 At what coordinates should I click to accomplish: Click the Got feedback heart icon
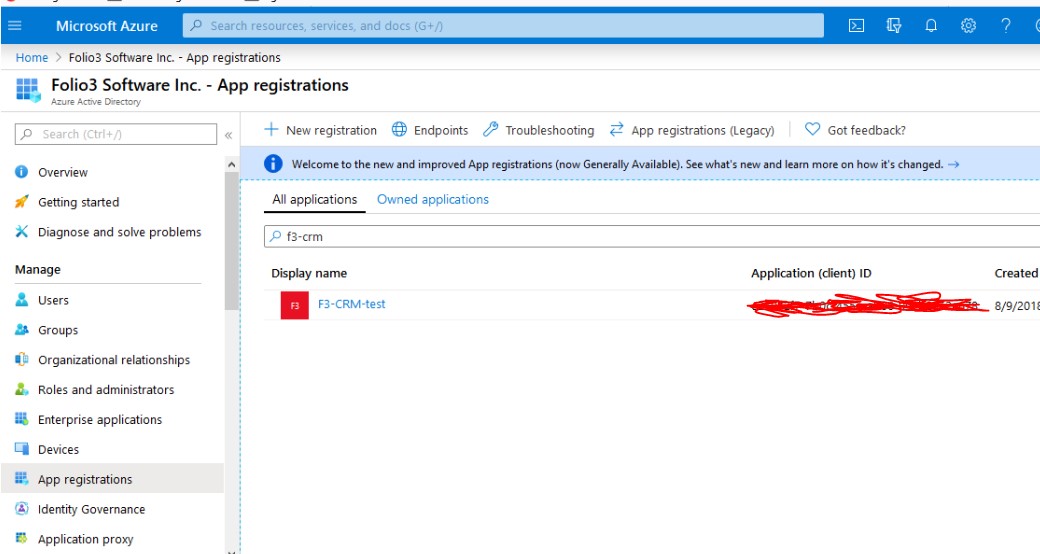(x=812, y=129)
